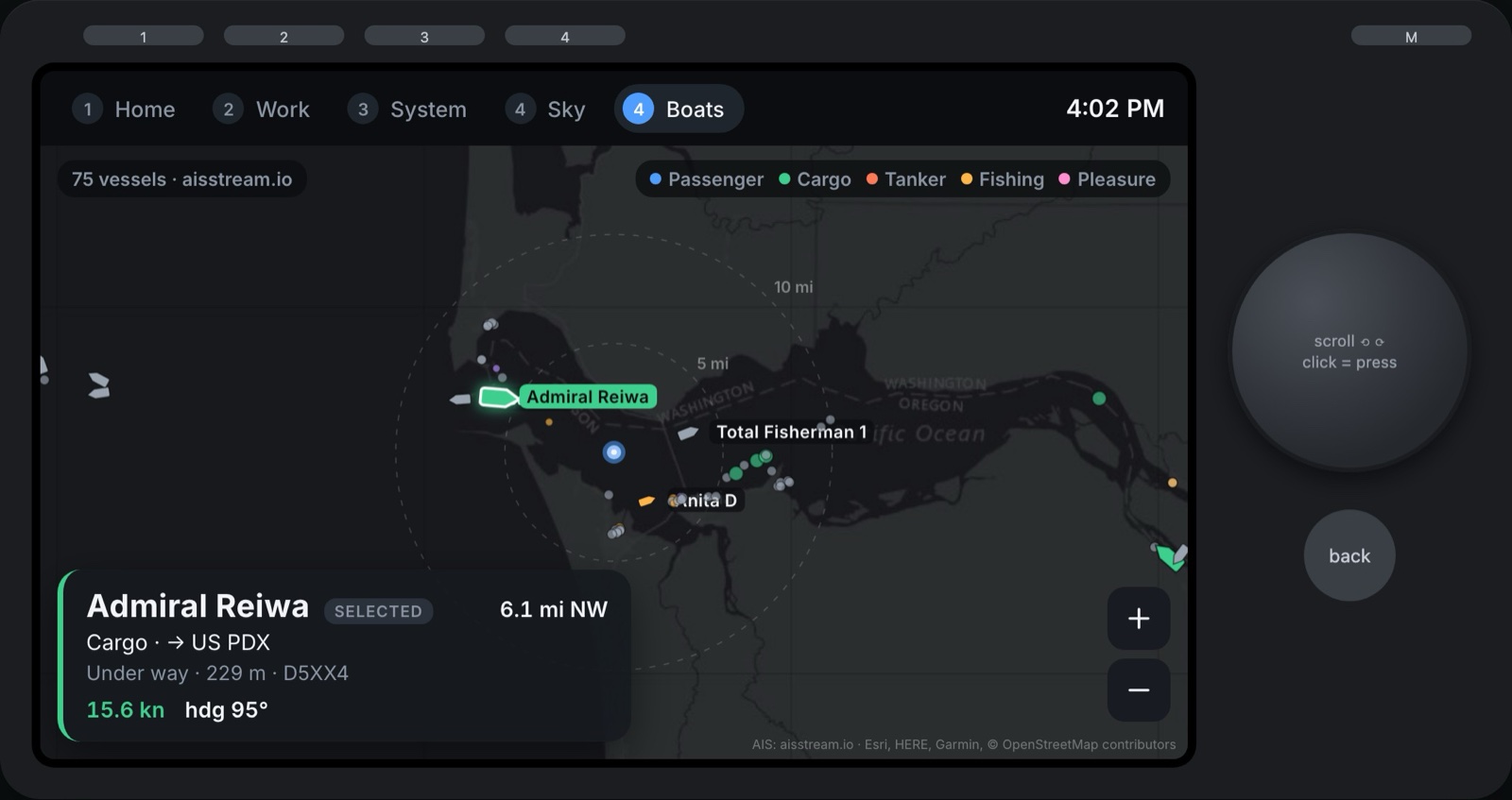Click the Tanker legend entry

905,179
